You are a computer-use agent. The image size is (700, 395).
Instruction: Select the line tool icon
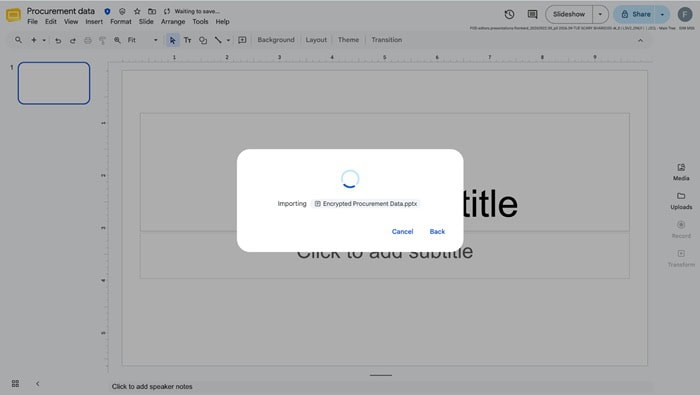tap(218, 40)
